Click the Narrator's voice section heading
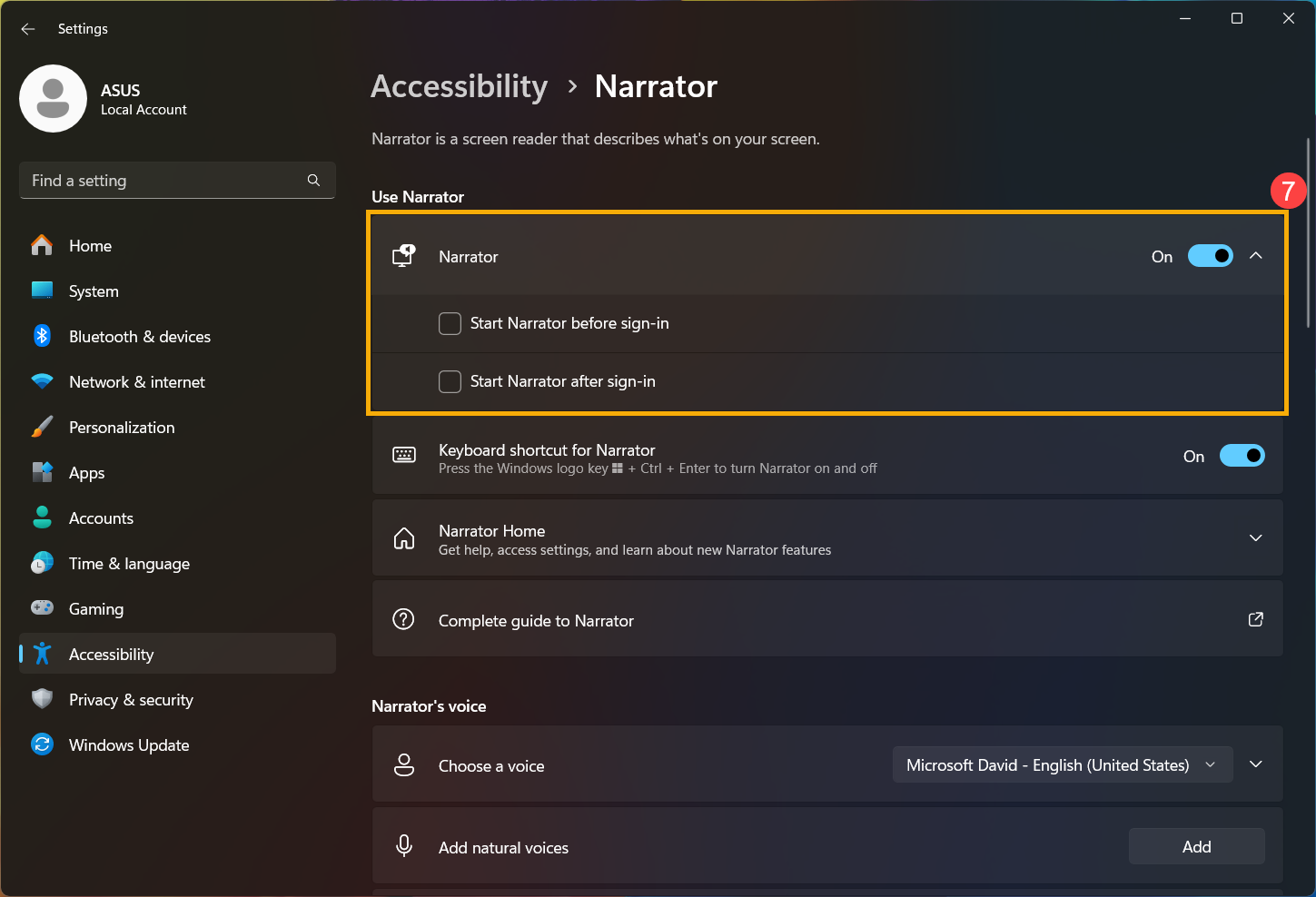This screenshot has width=1316, height=897. click(x=429, y=705)
